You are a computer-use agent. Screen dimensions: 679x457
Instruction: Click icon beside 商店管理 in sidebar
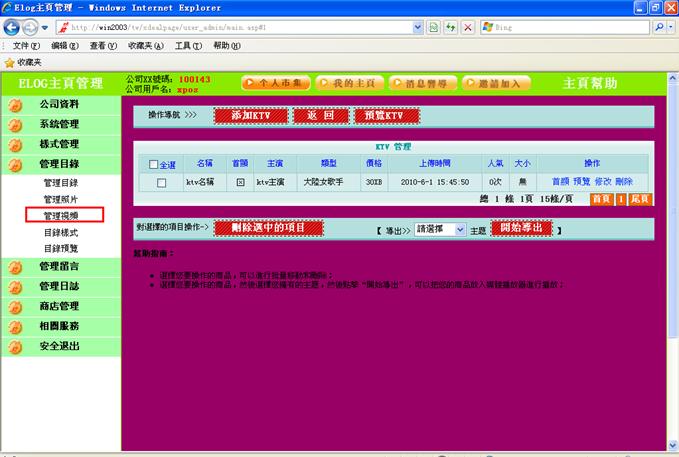14,307
